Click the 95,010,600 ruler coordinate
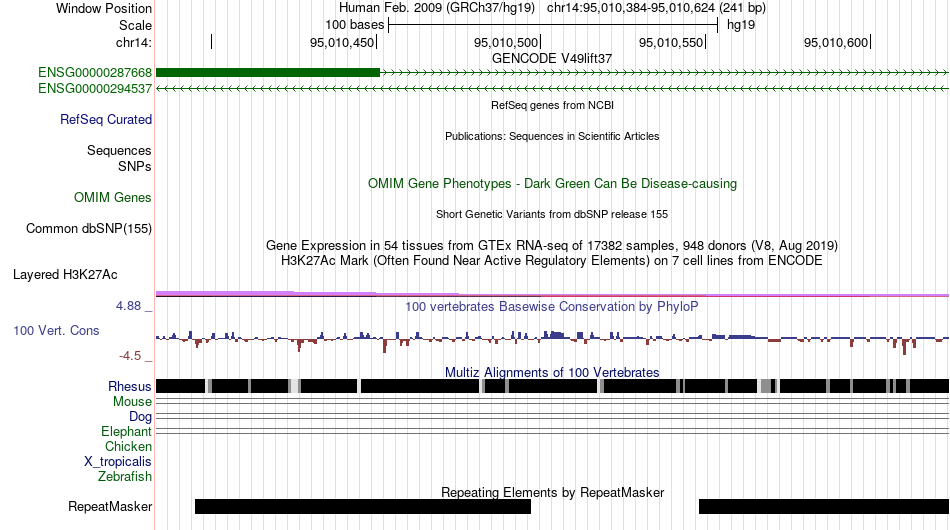Screen dimensions: 950x530 [x=836, y=42]
